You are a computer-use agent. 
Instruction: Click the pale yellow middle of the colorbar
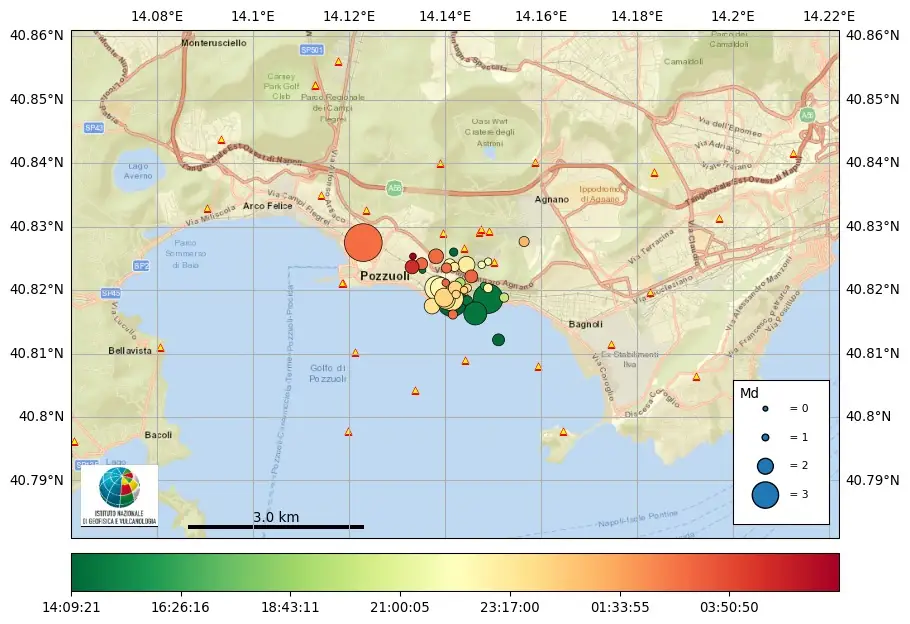point(458,572)
